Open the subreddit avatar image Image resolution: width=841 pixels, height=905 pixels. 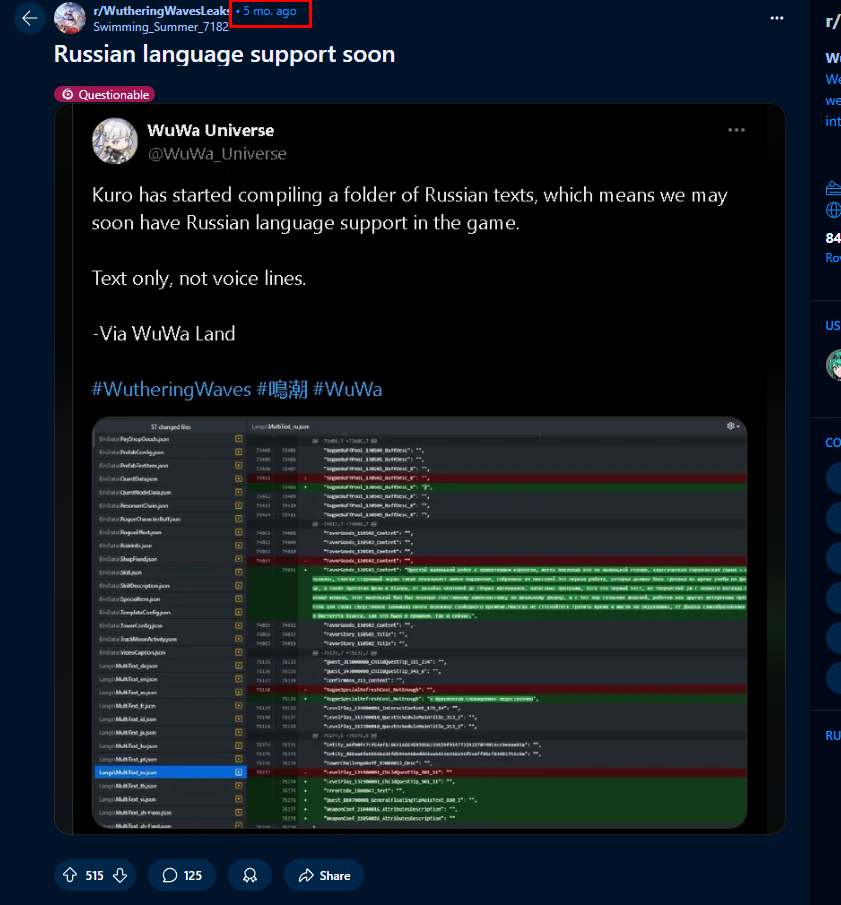point(70,18)
